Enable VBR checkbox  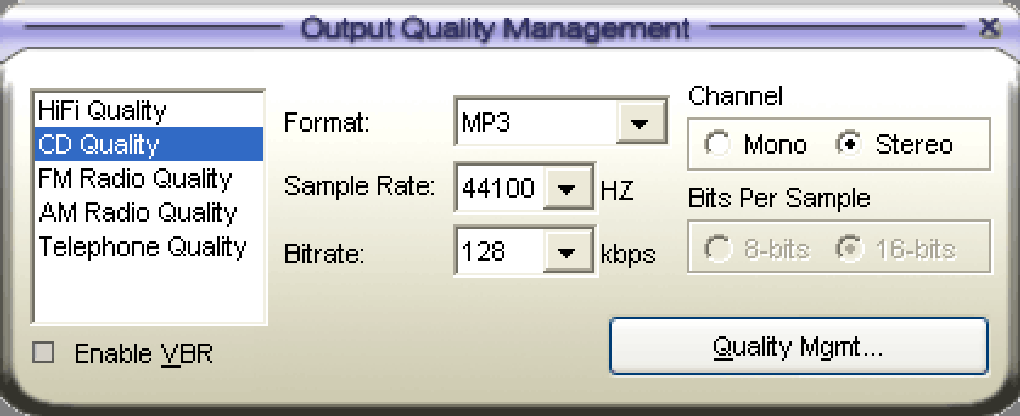tap(44, 354)
